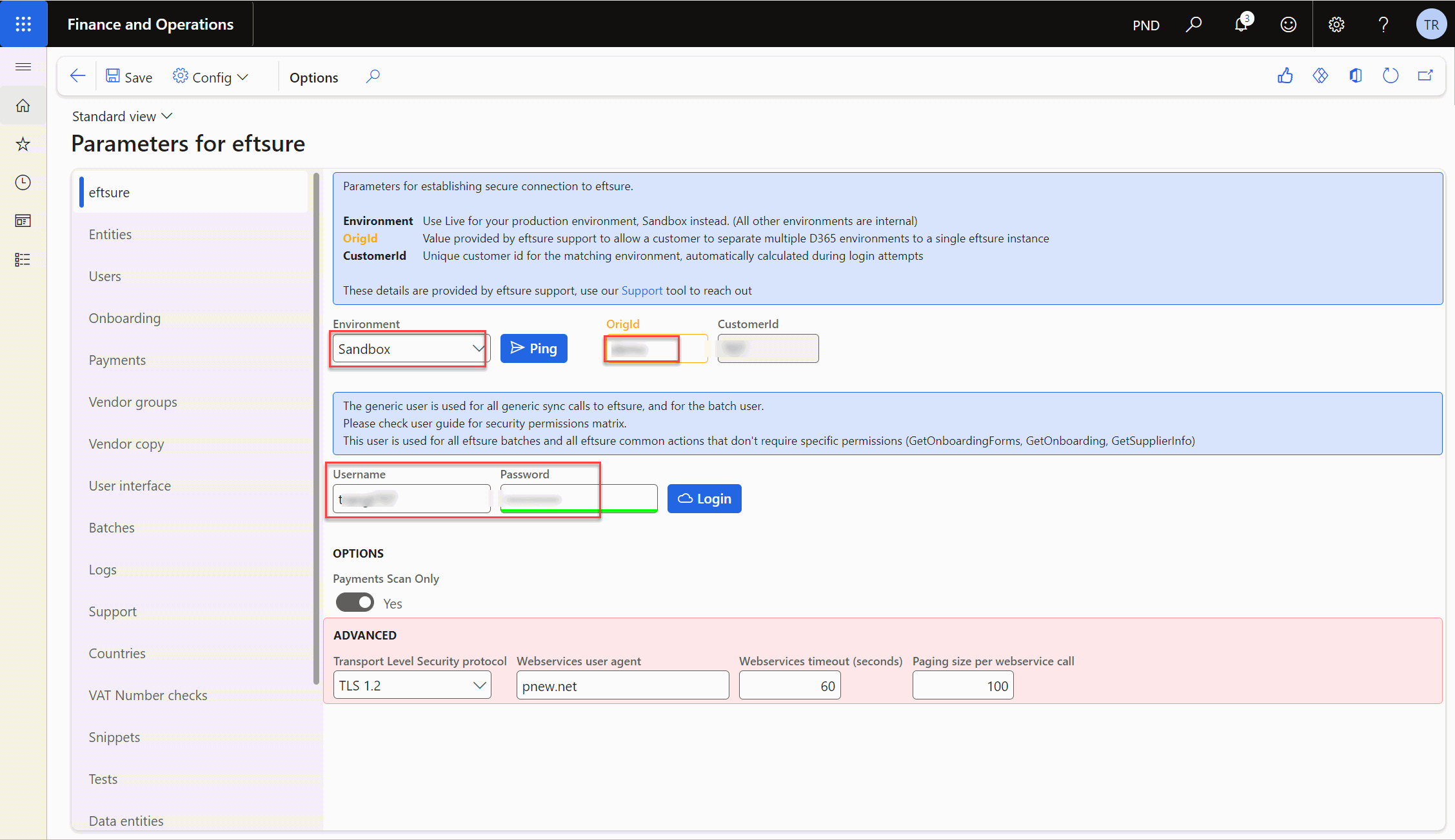Refresh the page
1455x840 pixels.
[x=1391, y=76]
